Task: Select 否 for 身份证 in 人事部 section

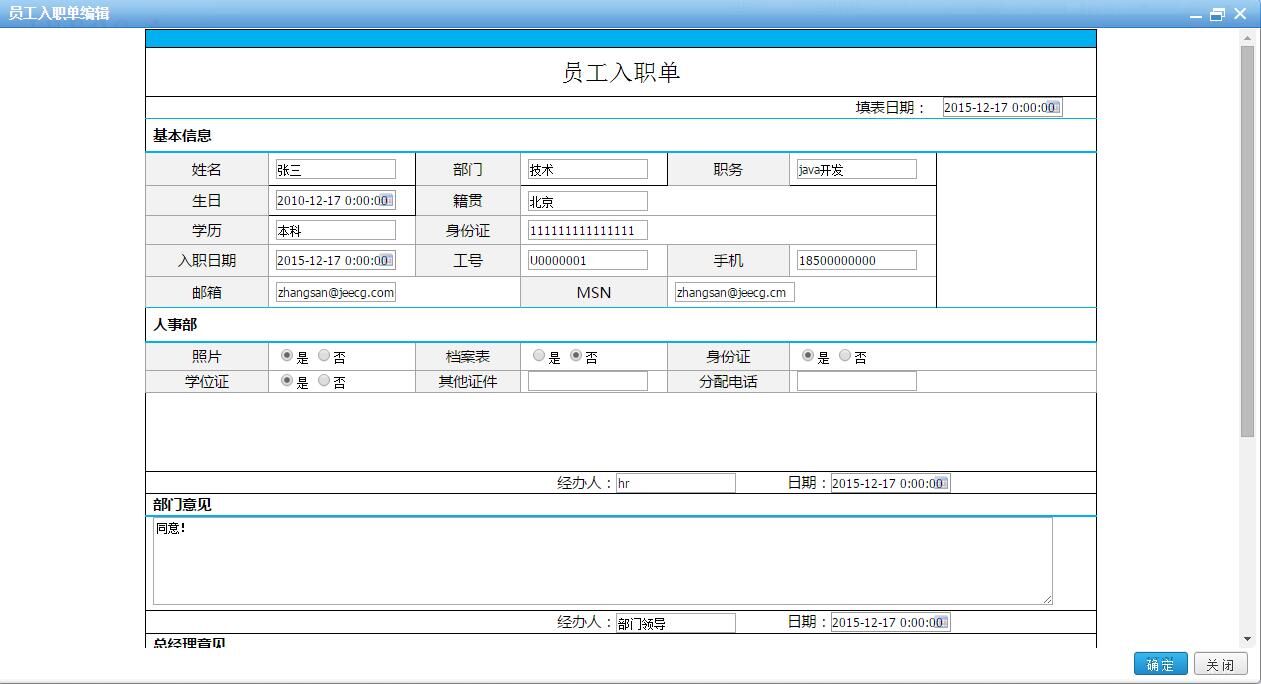Action: pyautogui.click(x=845, y=355)
